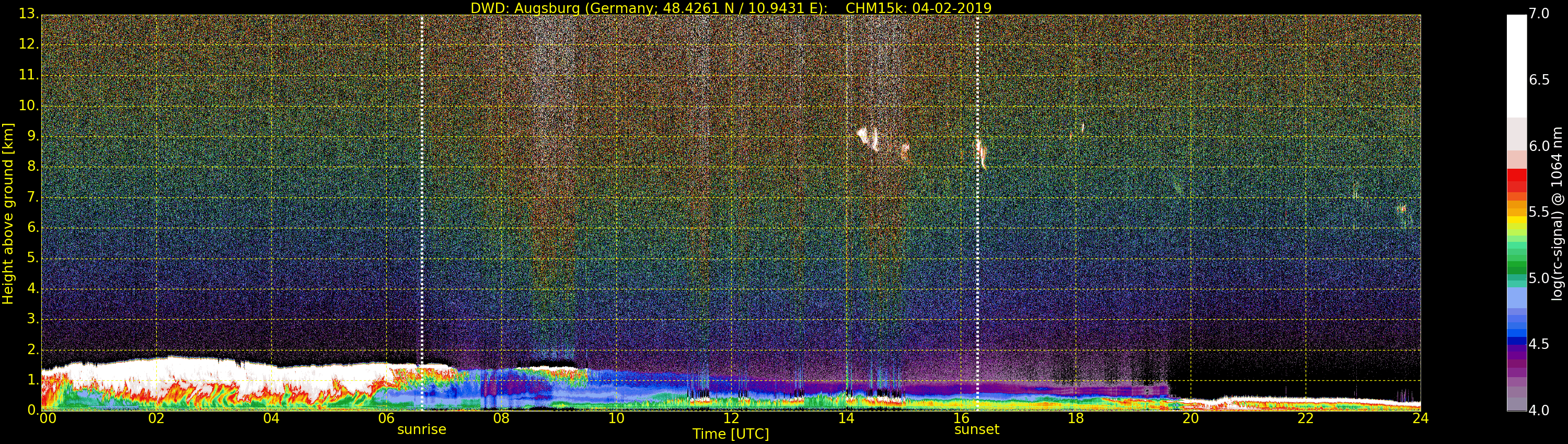Click the "Time [UTC]" axis label
The width and height of the screenshot is (1568, 444).
click(x=731, y=434)
